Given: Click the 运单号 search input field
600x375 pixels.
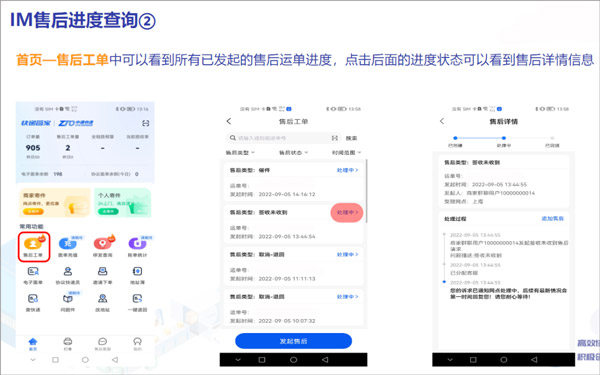Looking at the screenshot, I should pyautogui.click(x=284, y=138).
